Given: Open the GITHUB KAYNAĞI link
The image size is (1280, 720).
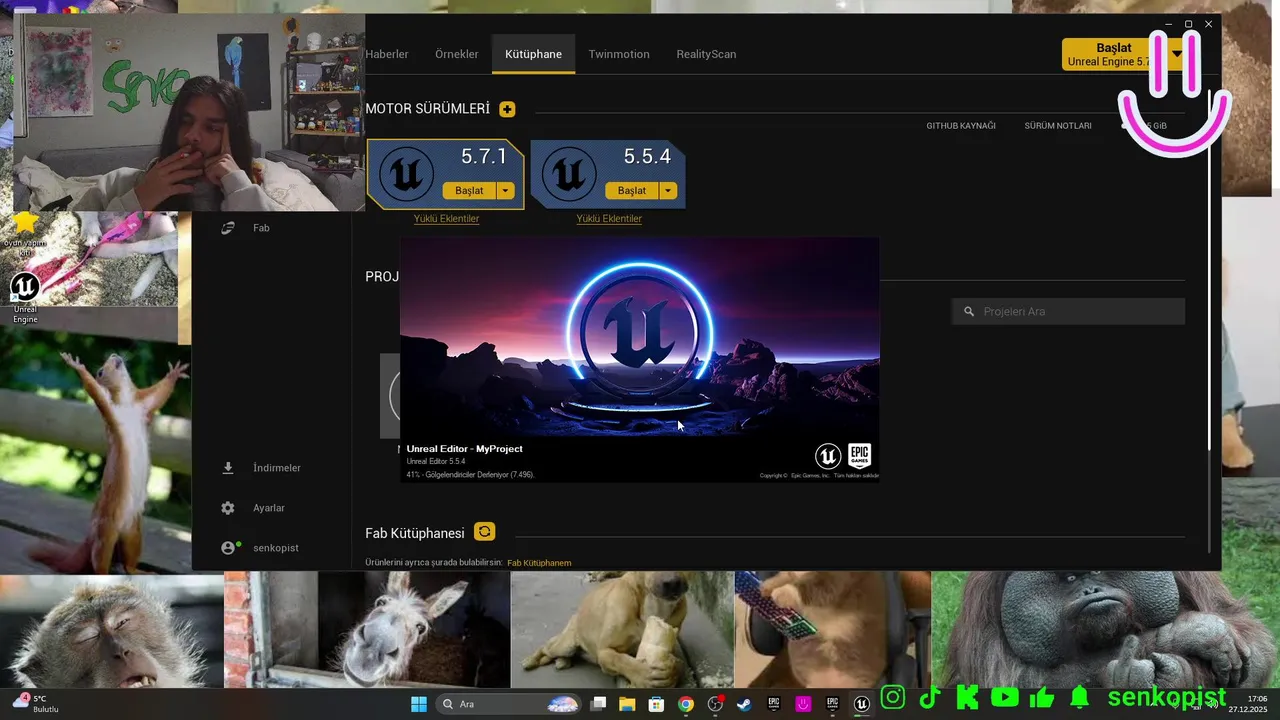Looking at the screenshot, I should tap(961, 126).
